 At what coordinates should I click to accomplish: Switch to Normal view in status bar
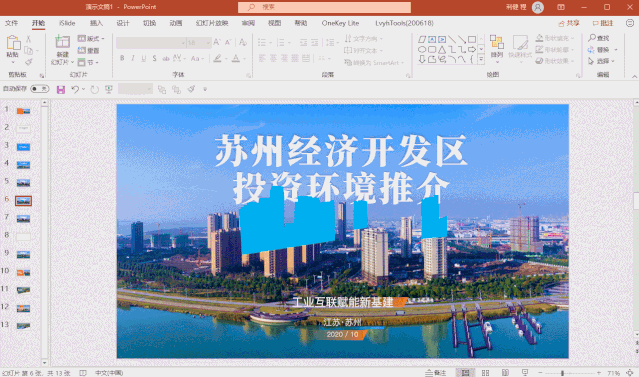[465, 373]
